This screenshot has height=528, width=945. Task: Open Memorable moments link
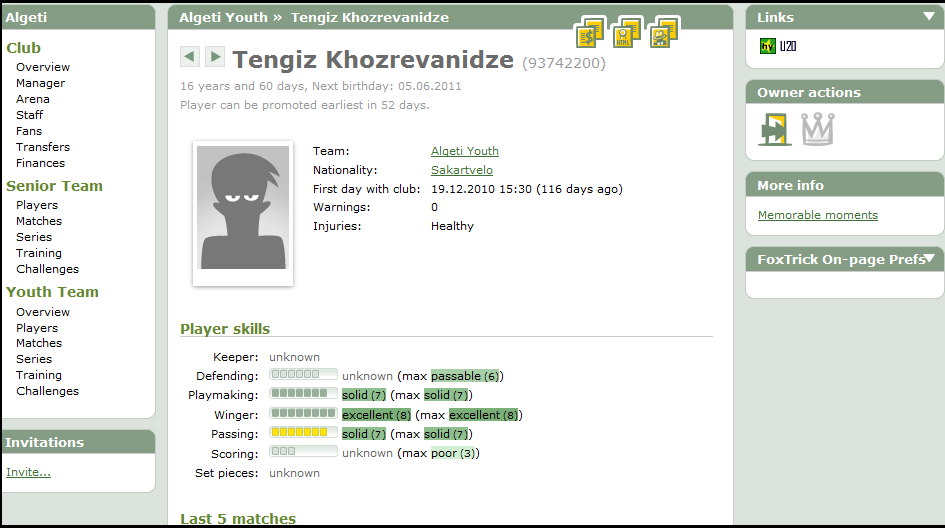[818, 215]
